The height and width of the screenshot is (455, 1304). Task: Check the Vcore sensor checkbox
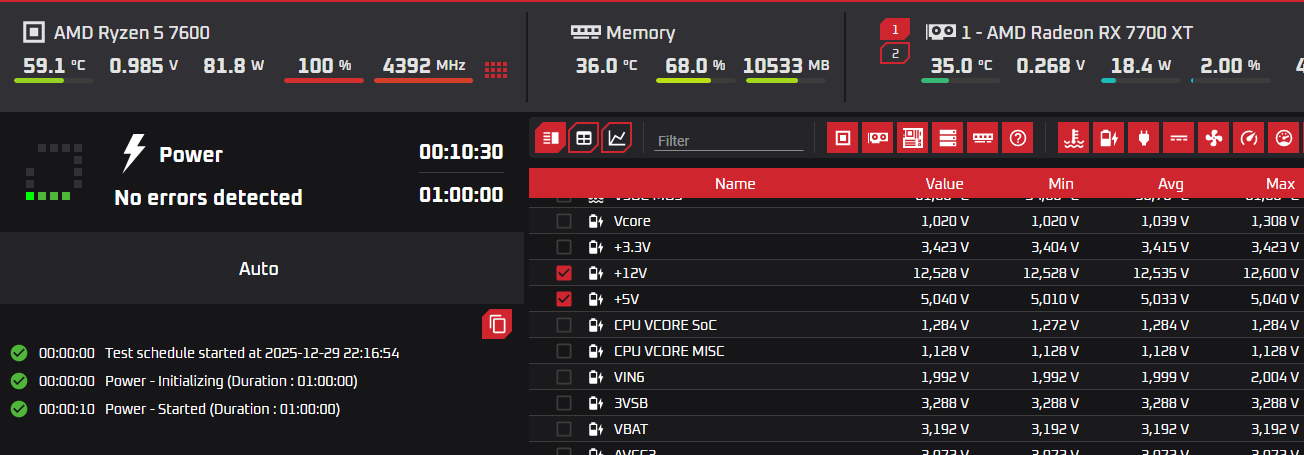(x=564, y=221)
